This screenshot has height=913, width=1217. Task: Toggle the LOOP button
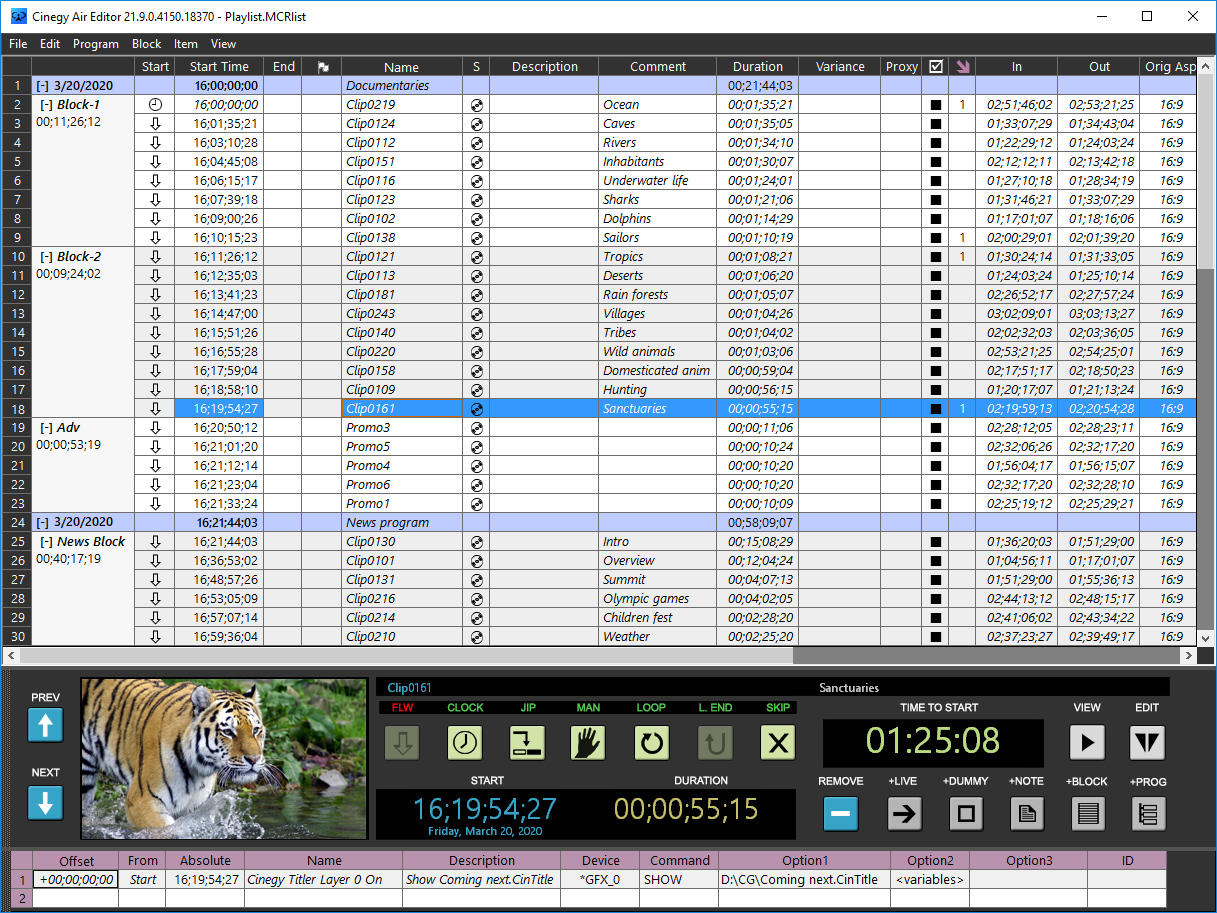651,742
